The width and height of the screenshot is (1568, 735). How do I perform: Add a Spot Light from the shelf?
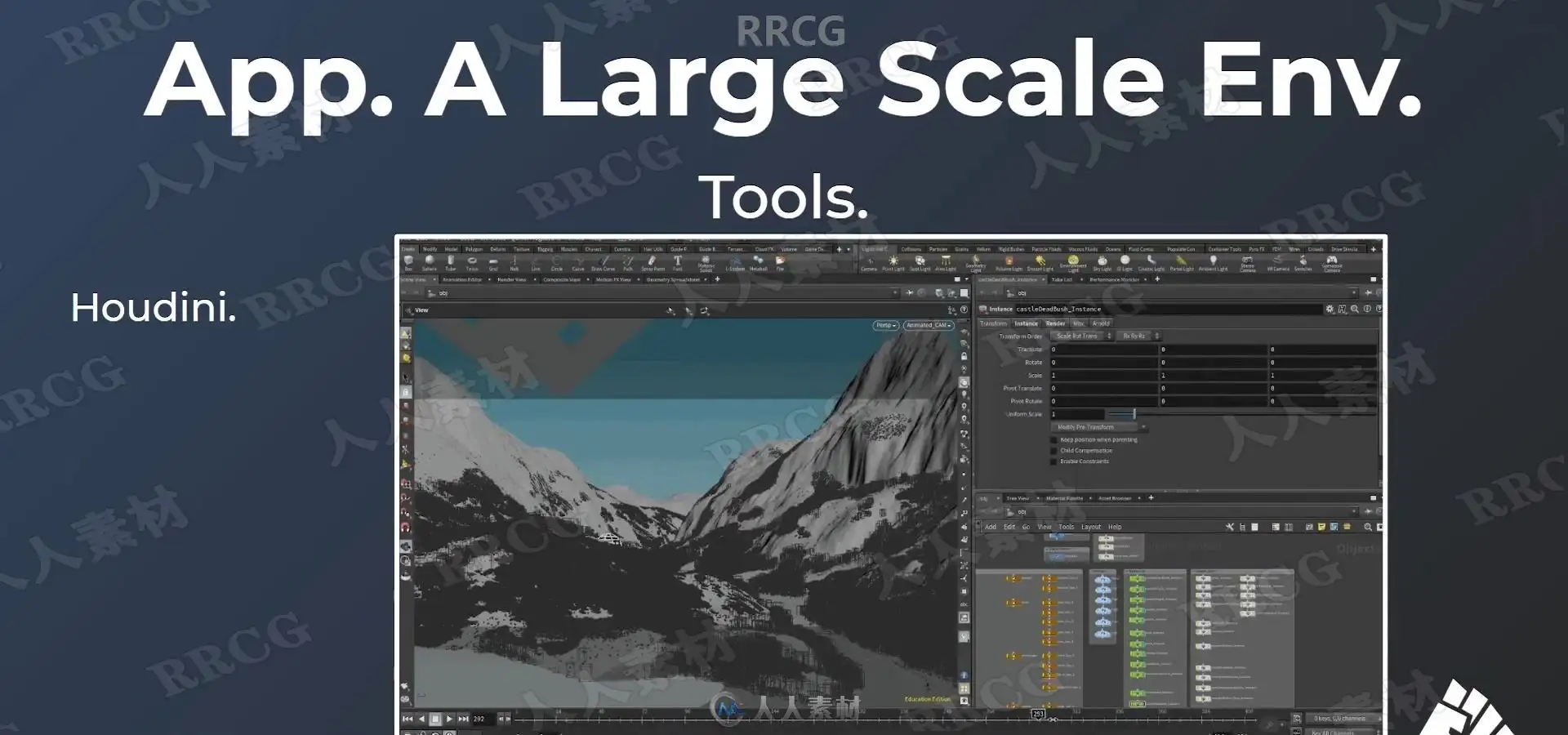point(920,263)
